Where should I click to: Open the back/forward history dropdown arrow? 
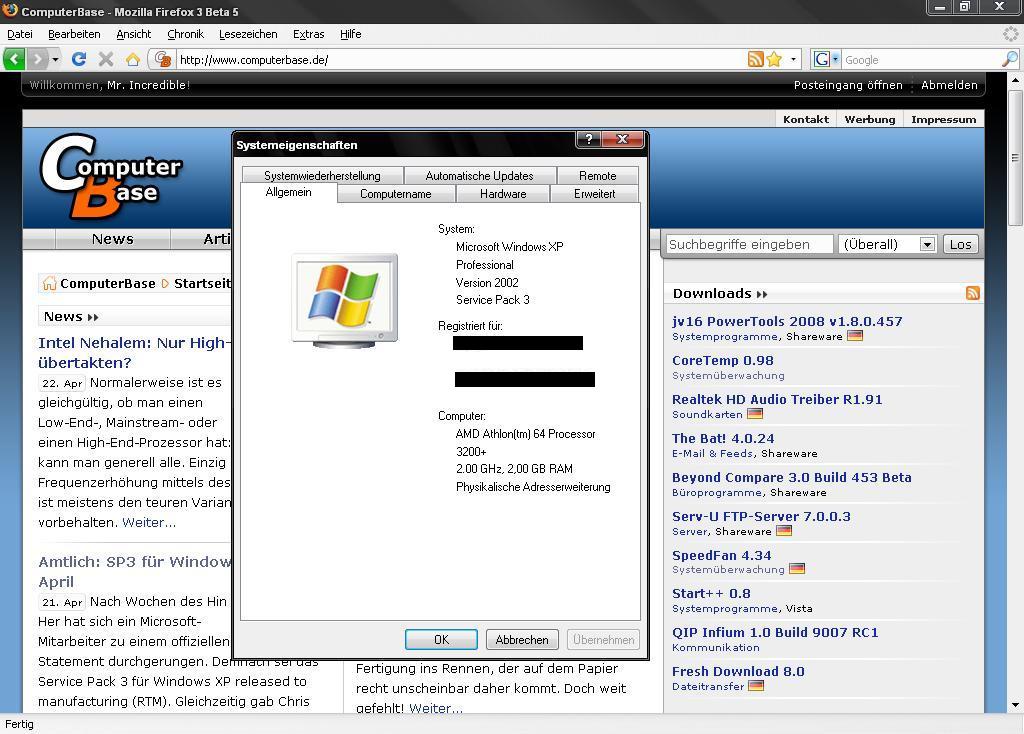[x=56, y=59]
